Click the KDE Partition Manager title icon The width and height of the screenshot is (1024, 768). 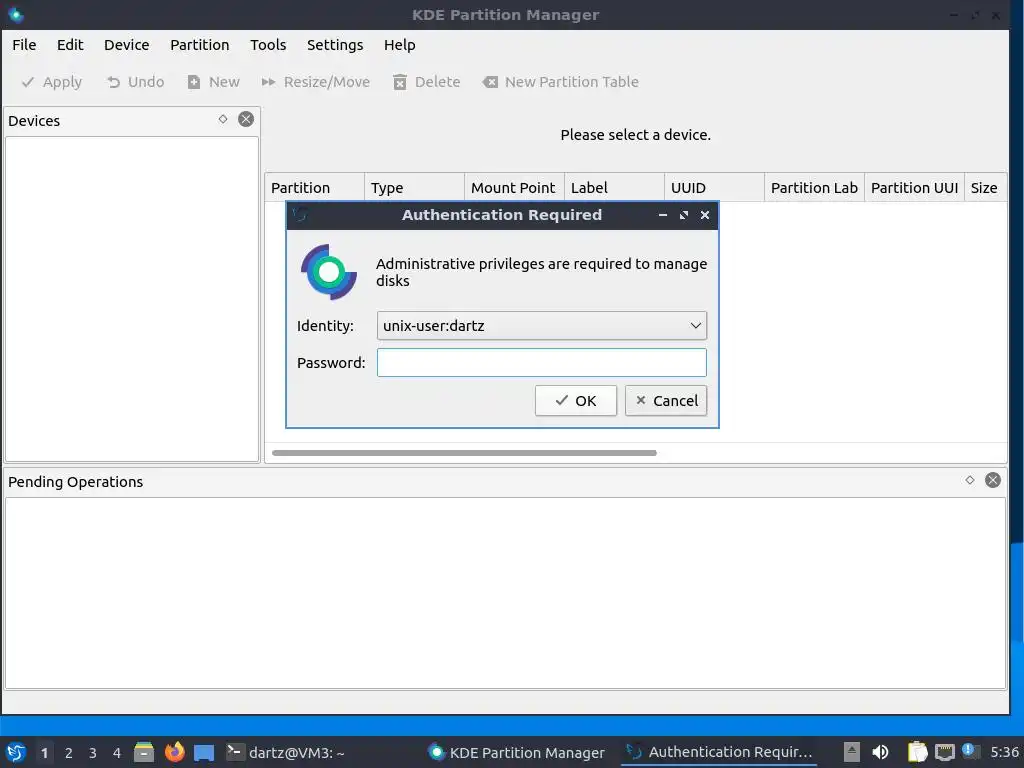pos(16,14)
